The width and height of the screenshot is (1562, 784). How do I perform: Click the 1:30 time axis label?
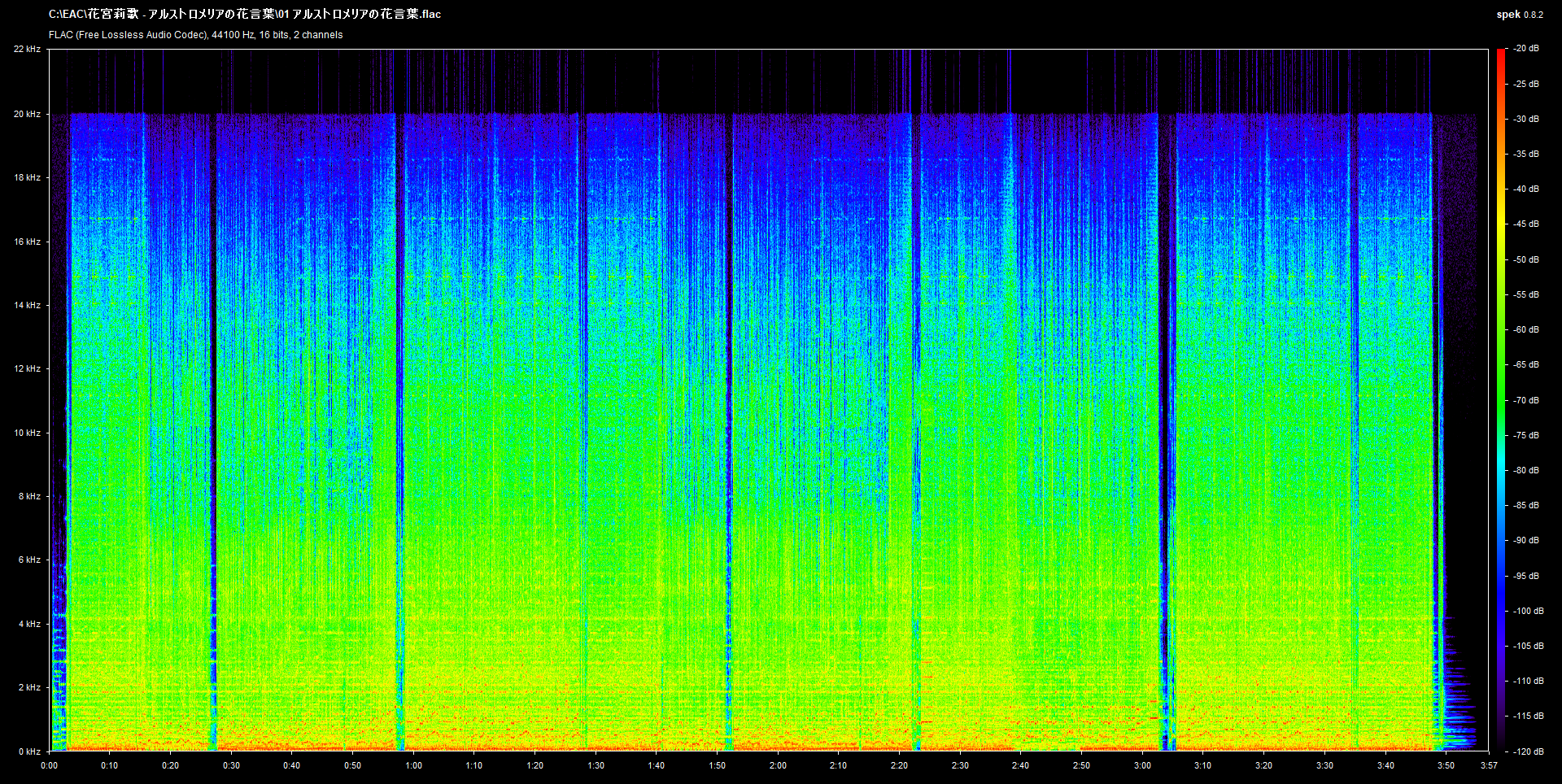point(596,765)
